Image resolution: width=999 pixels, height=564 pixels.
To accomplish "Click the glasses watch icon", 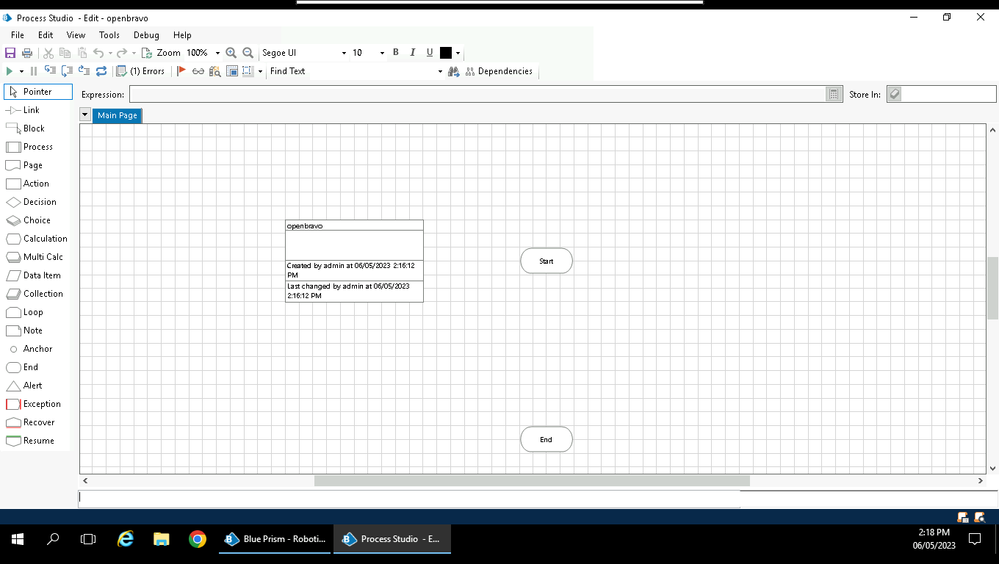I will pos(198,71).
